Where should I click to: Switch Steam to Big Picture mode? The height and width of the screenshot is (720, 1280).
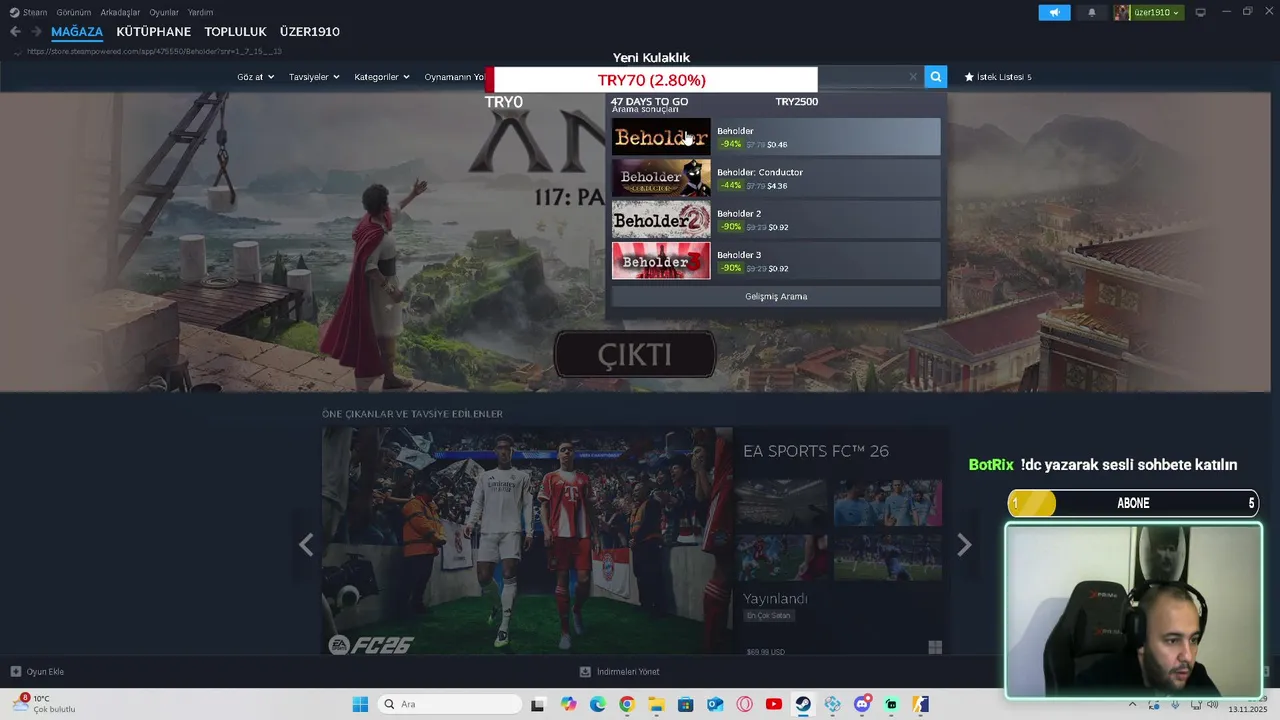(1201, 12)
